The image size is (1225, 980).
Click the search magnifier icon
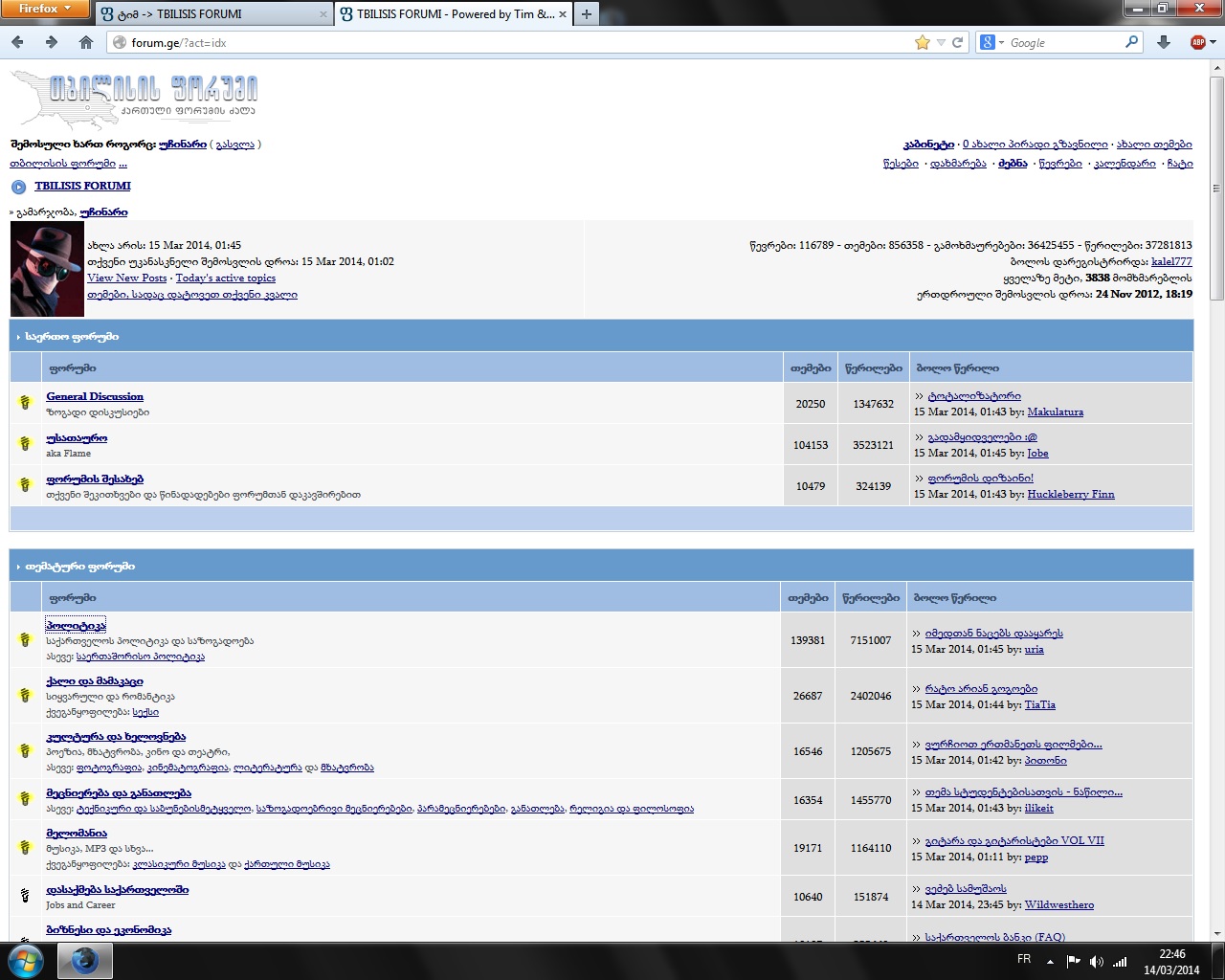1132,42
